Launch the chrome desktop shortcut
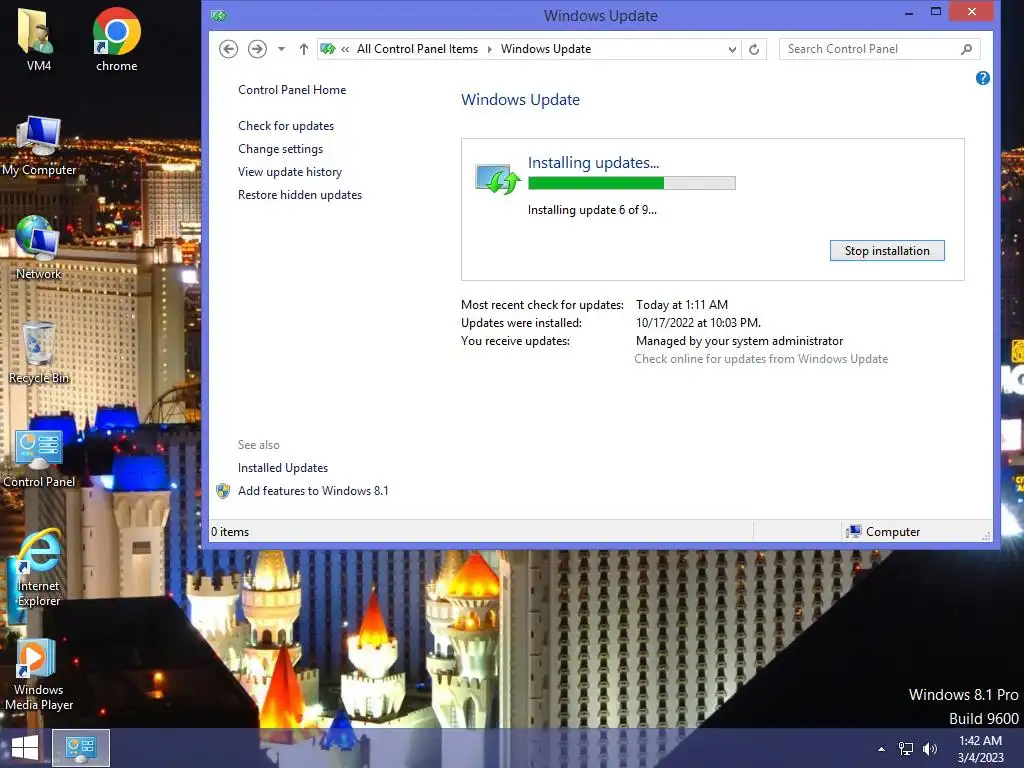1024x768 pixels. 116,39
